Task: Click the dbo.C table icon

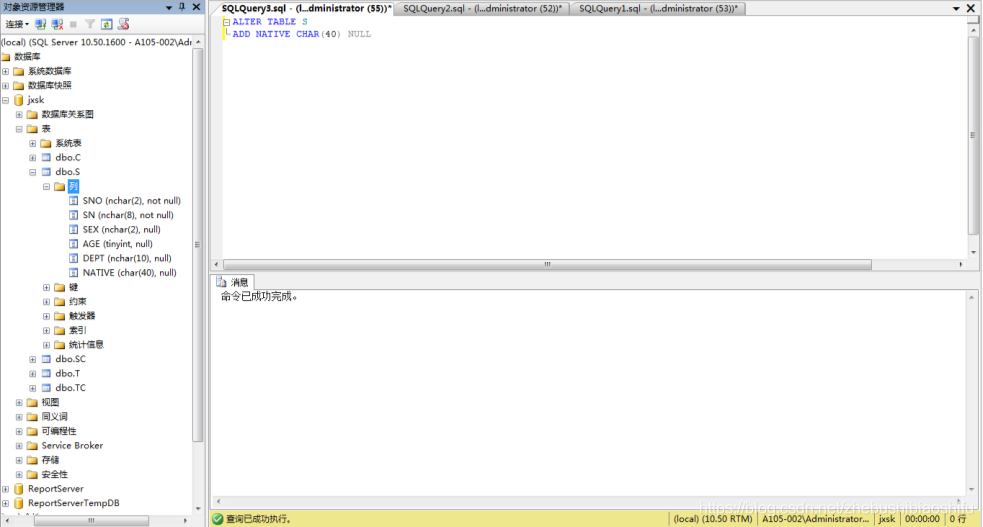Action: pos(46,158)
